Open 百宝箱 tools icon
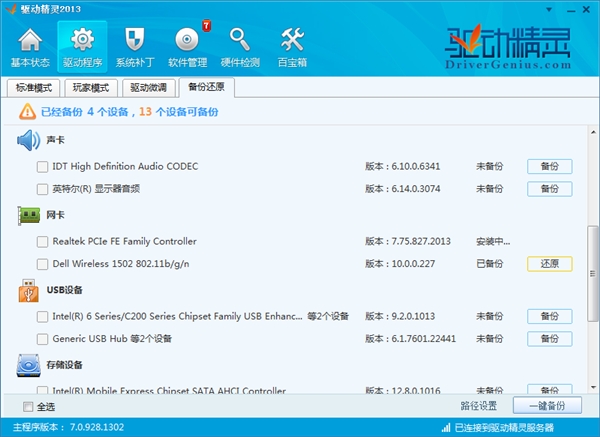Image resolution: width=600 pixels, height=437 pixels. point(292,39)
